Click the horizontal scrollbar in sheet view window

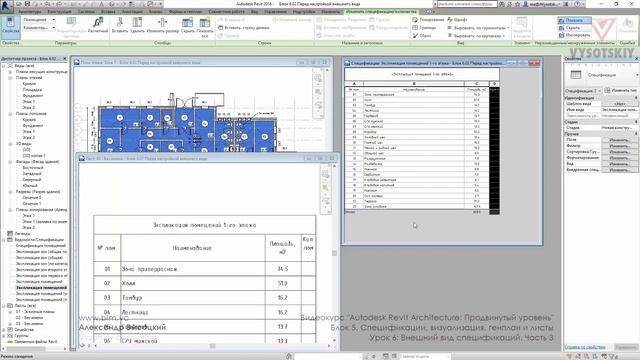tap(212, 346)
